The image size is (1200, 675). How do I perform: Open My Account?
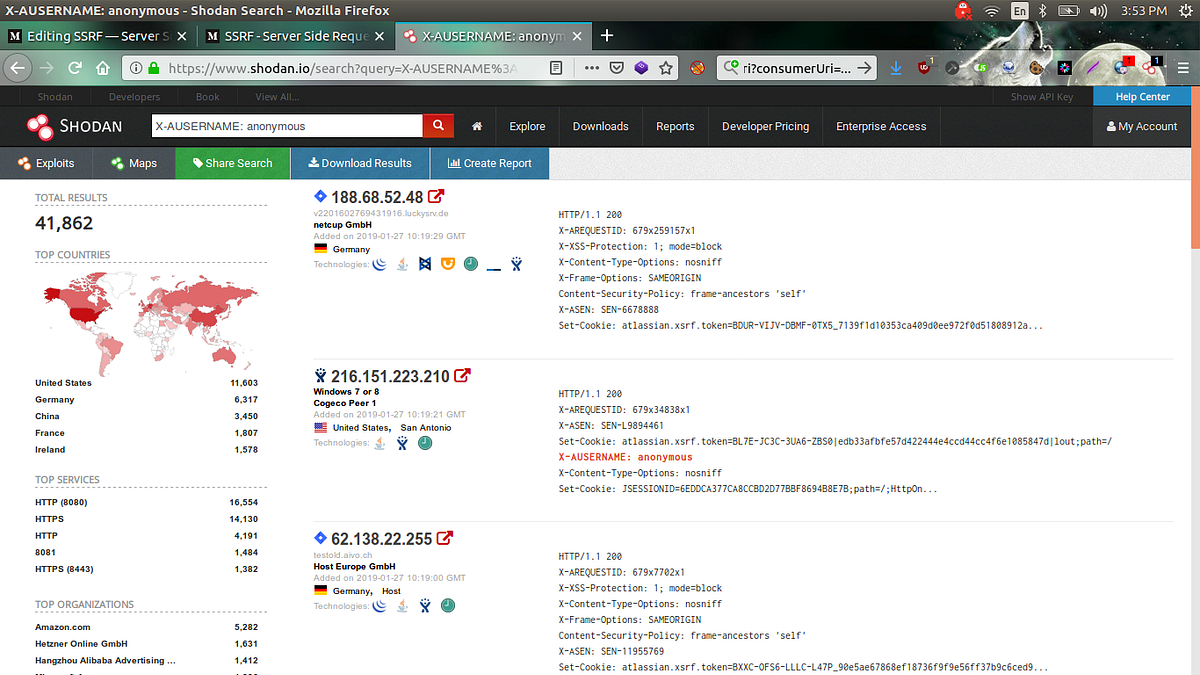pos(1142,126)
